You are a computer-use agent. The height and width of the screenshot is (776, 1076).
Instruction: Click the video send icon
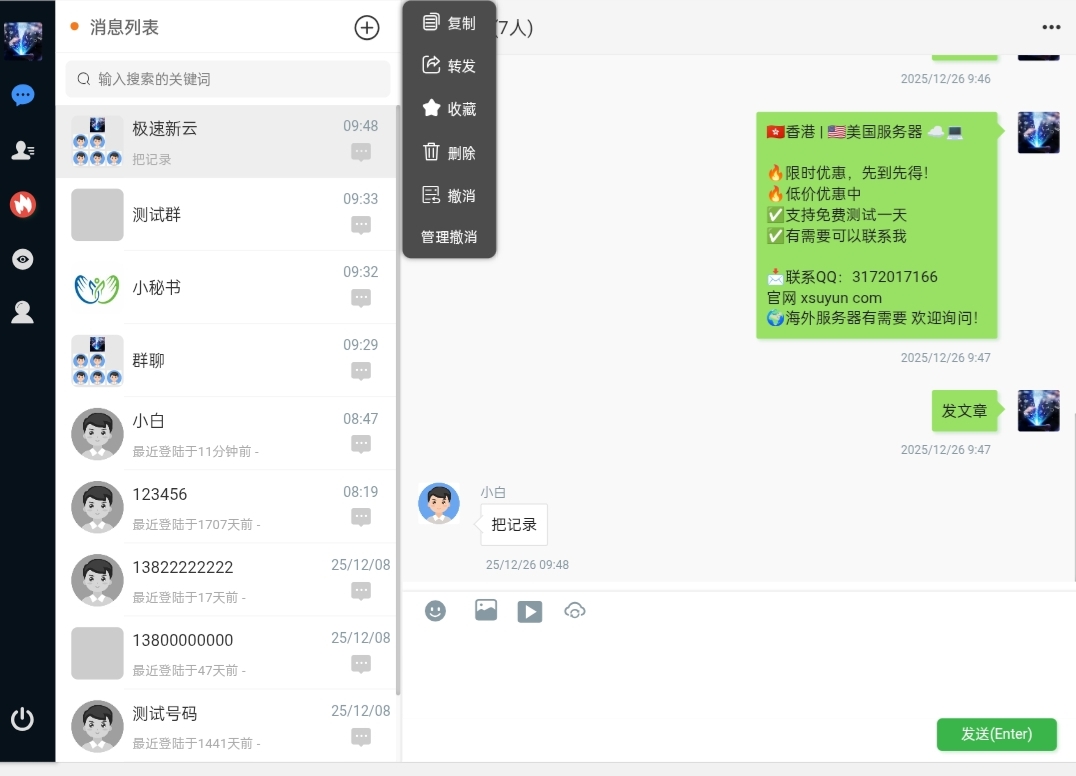[x=530, y=611]
